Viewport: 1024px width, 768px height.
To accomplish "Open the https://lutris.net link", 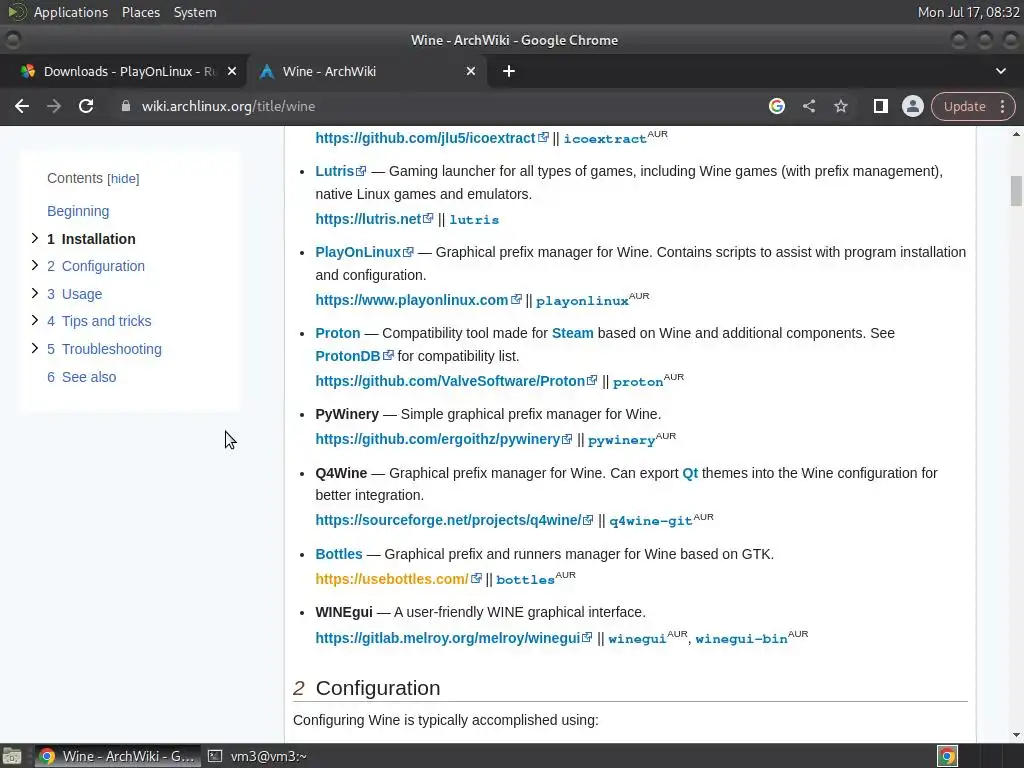I will click(x=374, y=219).
